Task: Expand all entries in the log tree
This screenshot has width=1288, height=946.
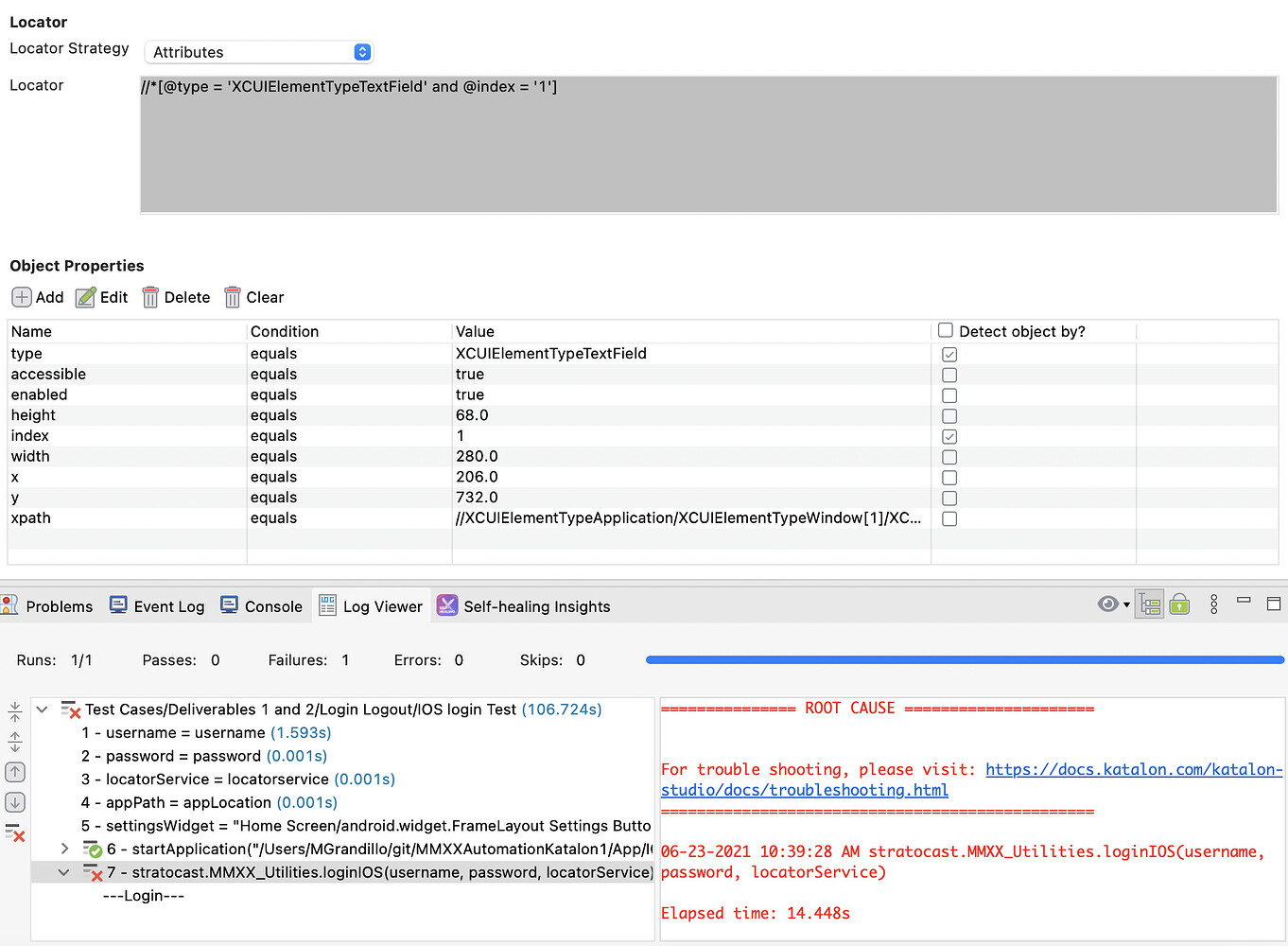Action: click(14, 741)
